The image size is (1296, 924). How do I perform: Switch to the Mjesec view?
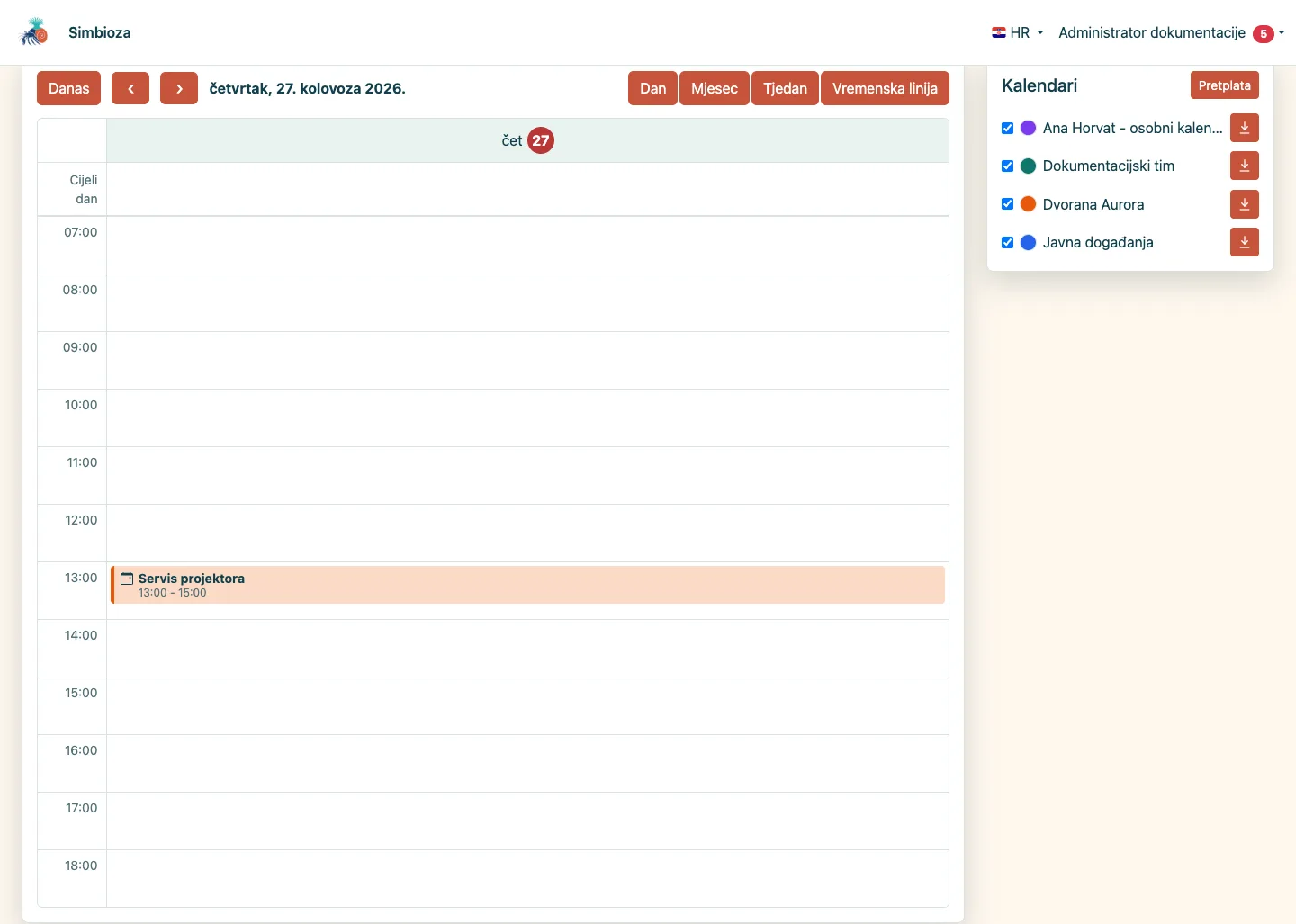coord(715,88)
